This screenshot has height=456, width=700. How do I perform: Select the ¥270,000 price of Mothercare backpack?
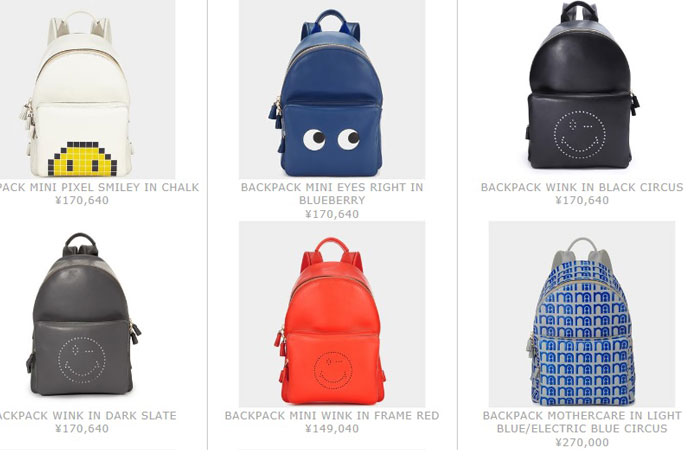point(582,443)
